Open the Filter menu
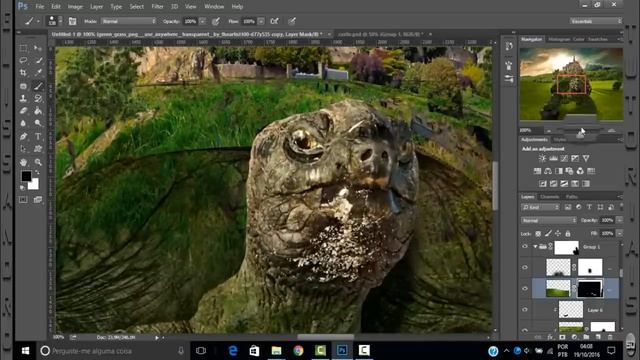Viewport: 640px width, 360px height. tap(157, 7)
